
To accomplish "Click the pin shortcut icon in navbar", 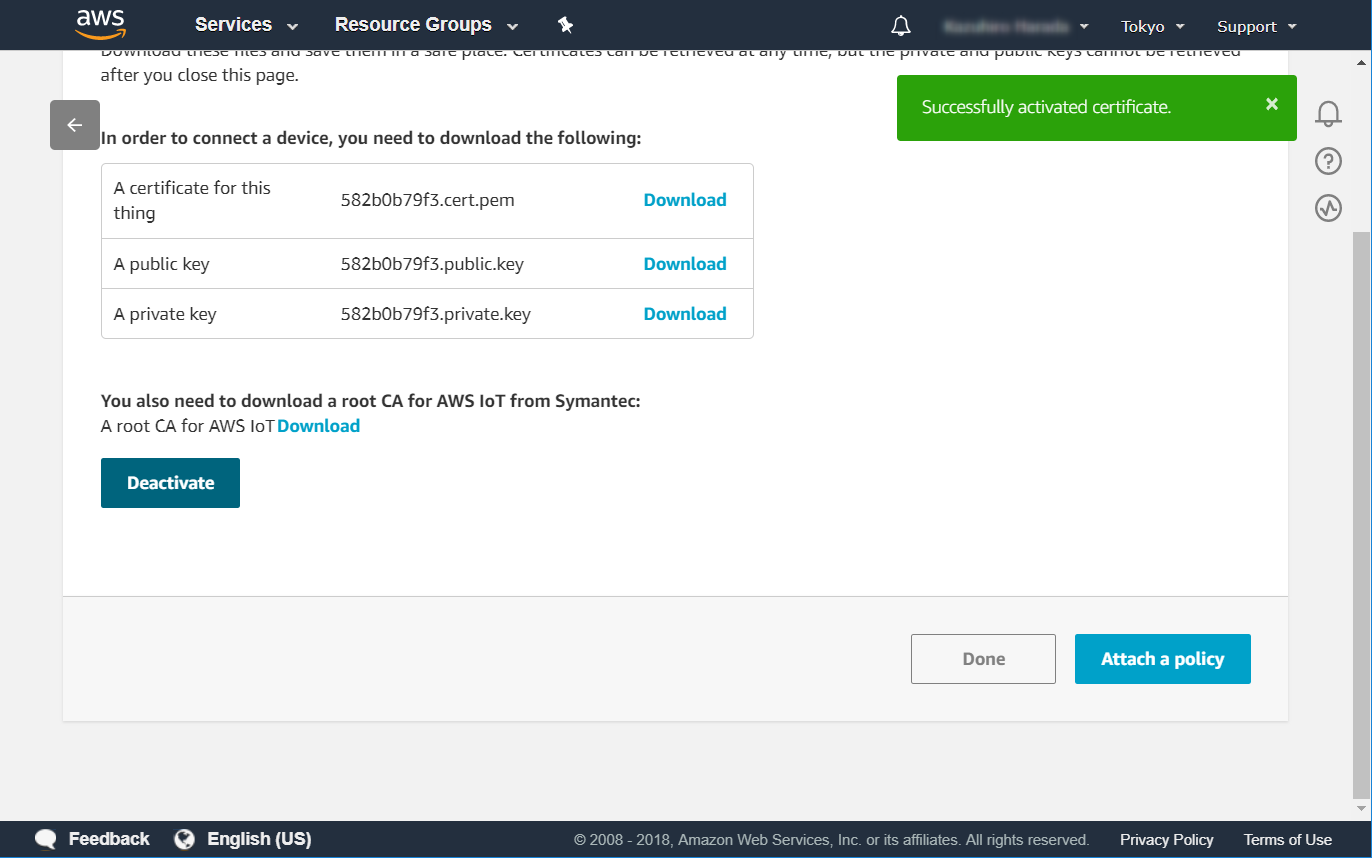I will tap(565, 25).
